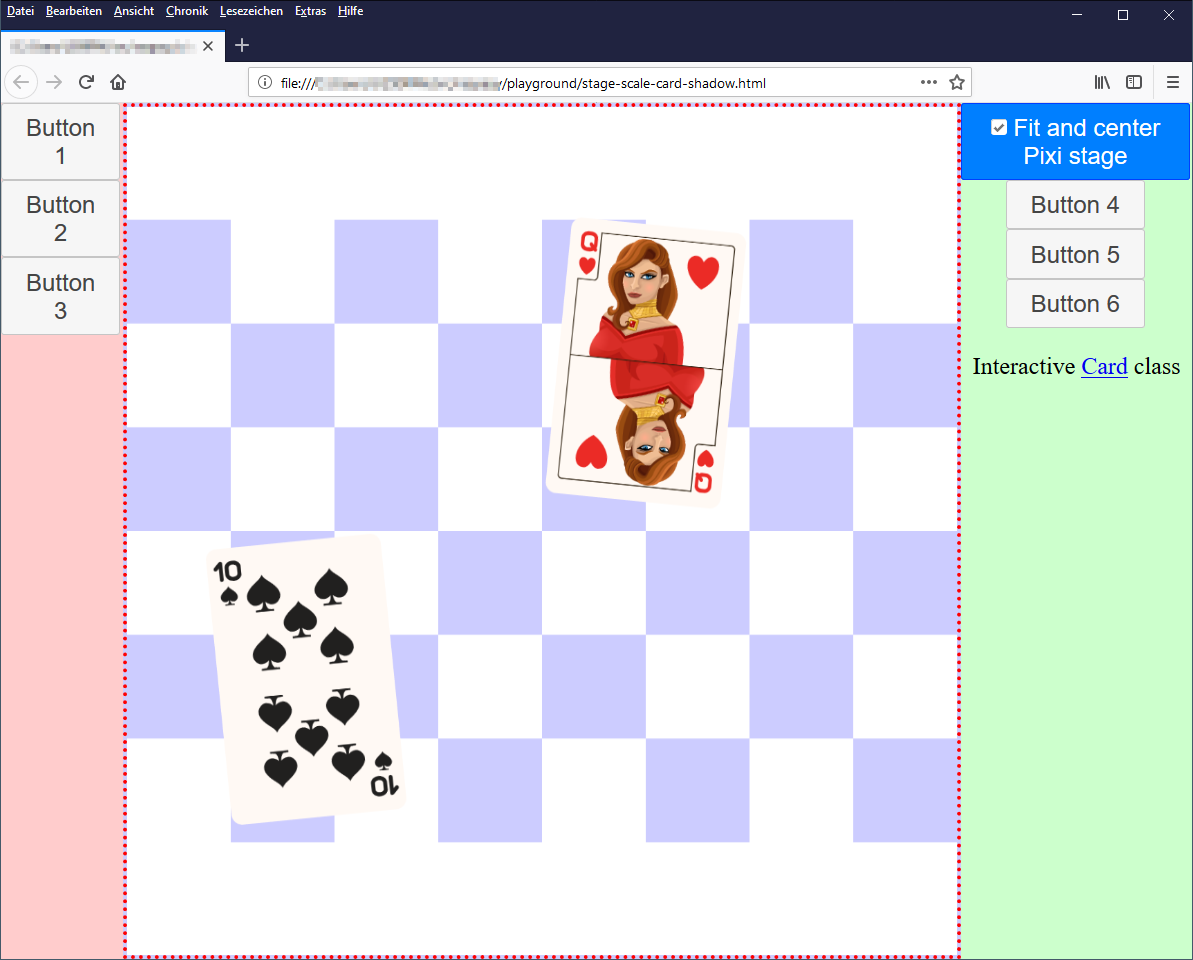Screen dimensions: 1193x960
Task: Close the current browser tab
Action: (208, 46)
